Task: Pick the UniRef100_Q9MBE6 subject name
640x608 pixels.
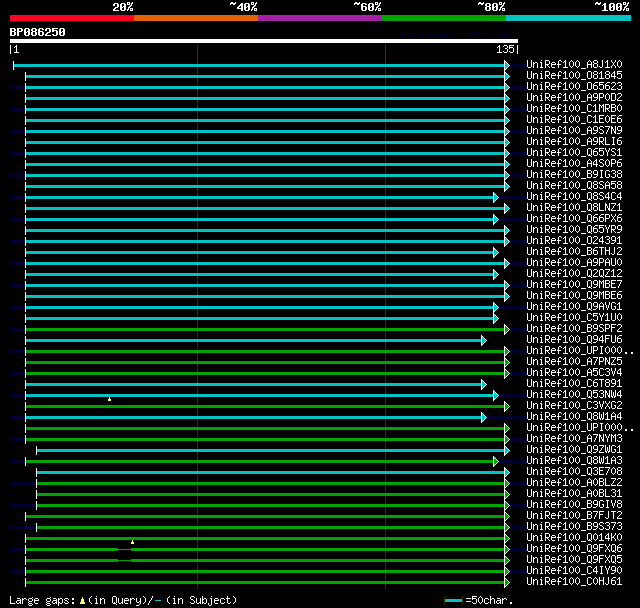Action: pos(574,296)
